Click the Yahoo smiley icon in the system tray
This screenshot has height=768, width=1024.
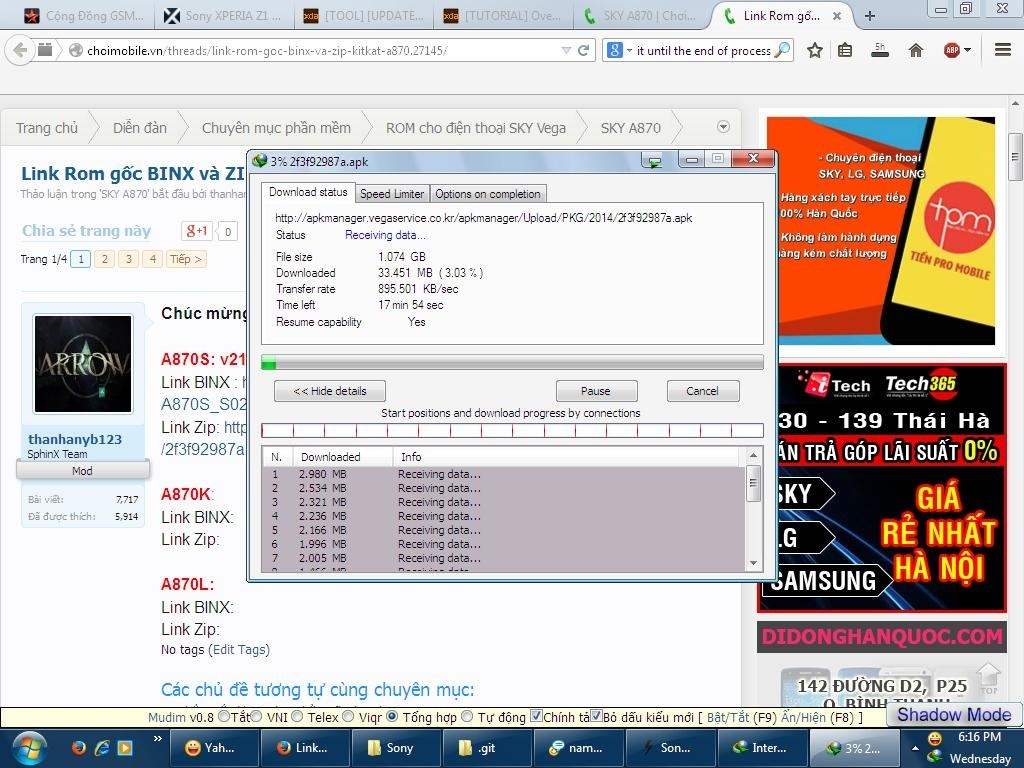935,739
